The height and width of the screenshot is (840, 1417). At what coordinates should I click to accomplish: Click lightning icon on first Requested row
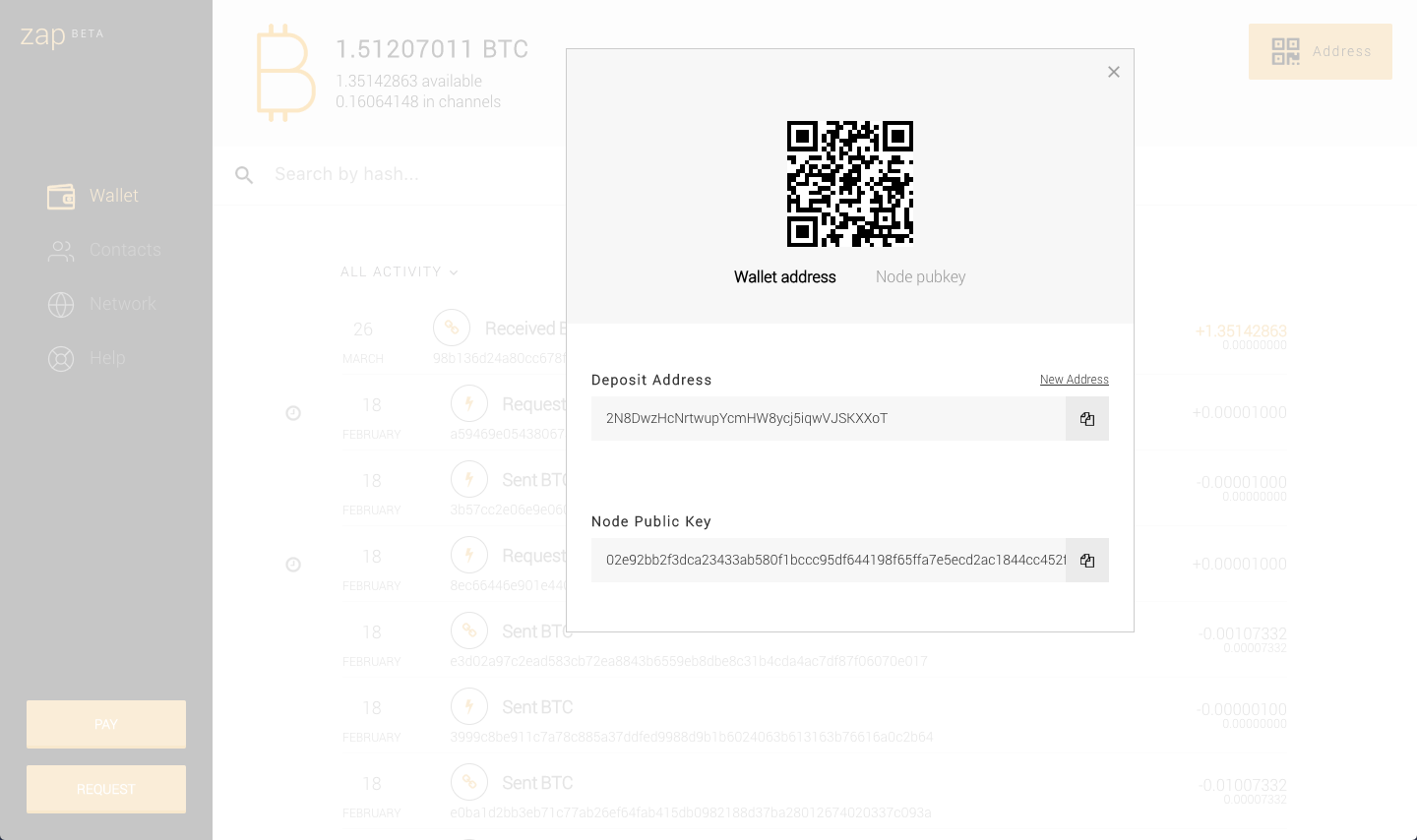pos(469,403)
